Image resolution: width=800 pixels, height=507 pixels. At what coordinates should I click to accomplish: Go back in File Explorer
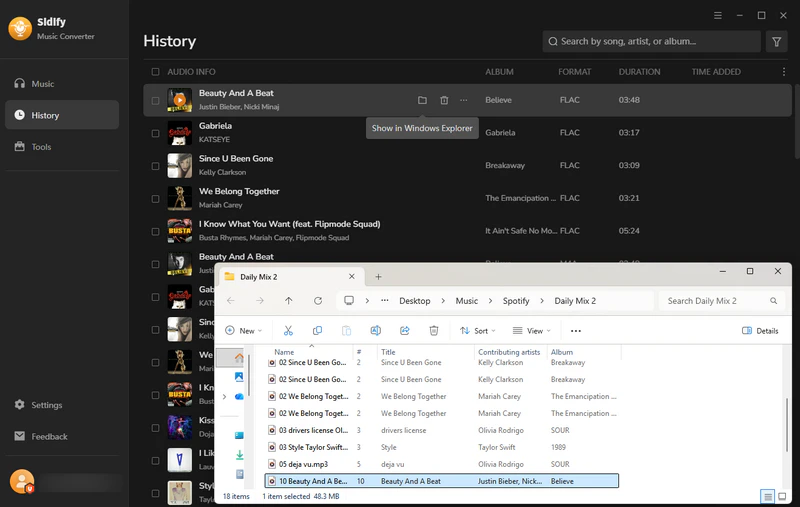(231, 301)
